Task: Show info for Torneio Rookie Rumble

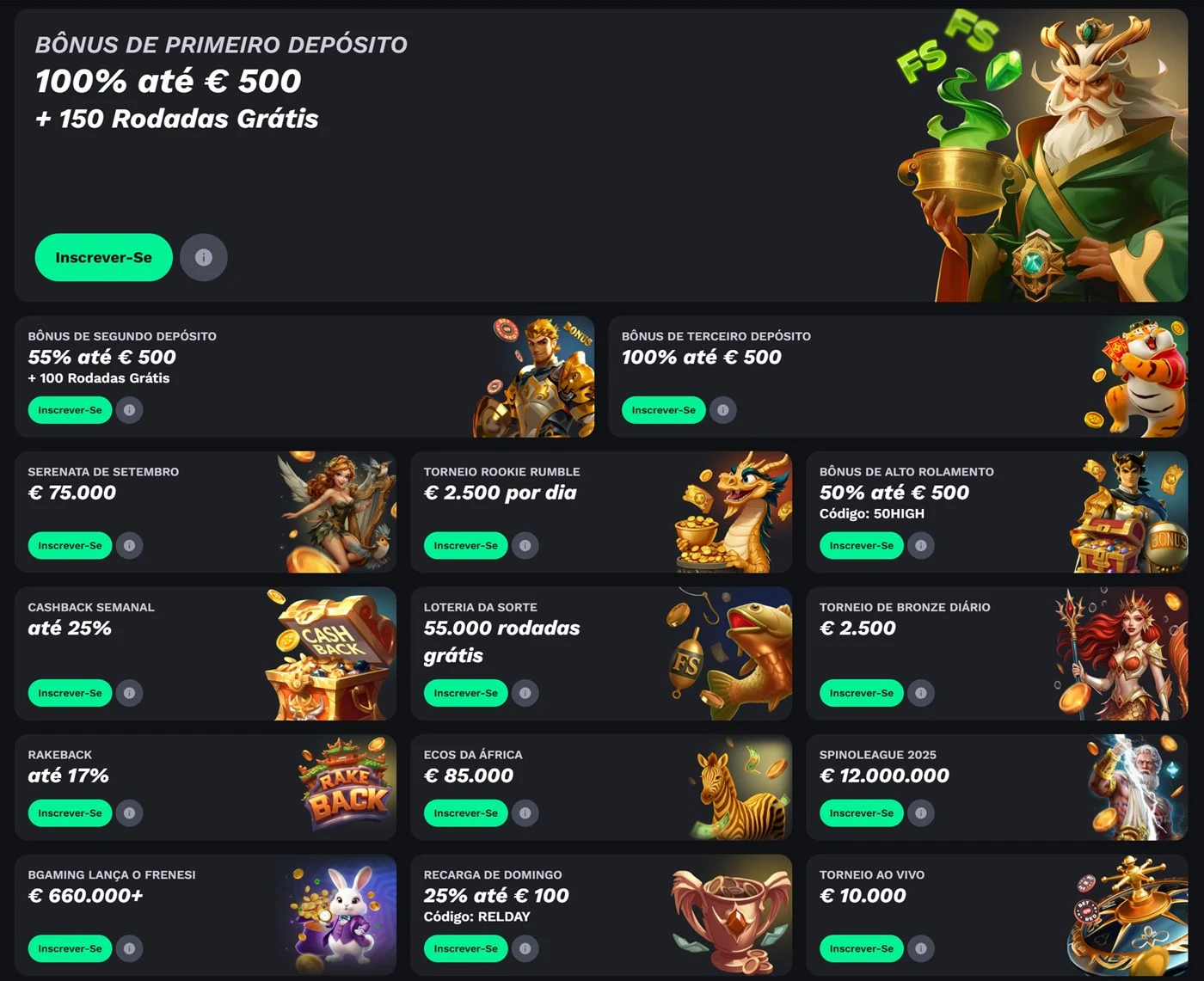Action: coord(525,545)
